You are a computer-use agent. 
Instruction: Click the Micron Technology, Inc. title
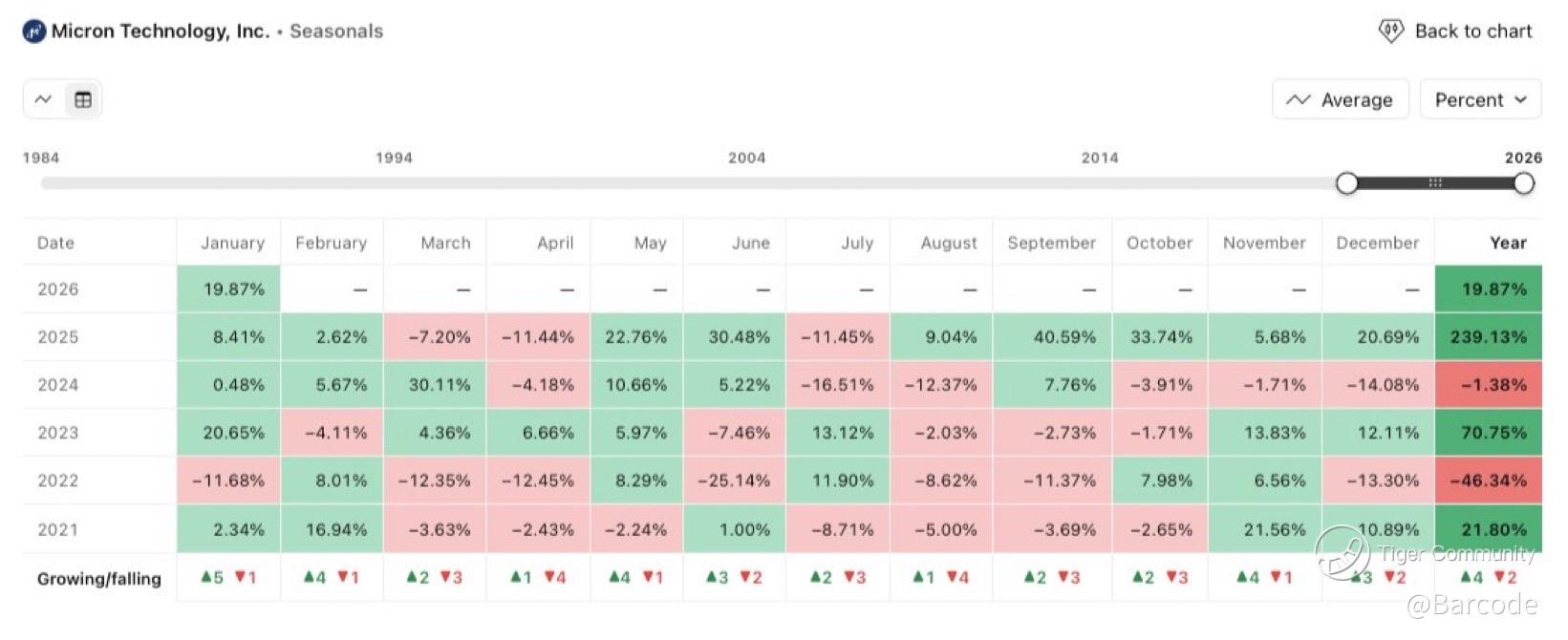[161, 32]
